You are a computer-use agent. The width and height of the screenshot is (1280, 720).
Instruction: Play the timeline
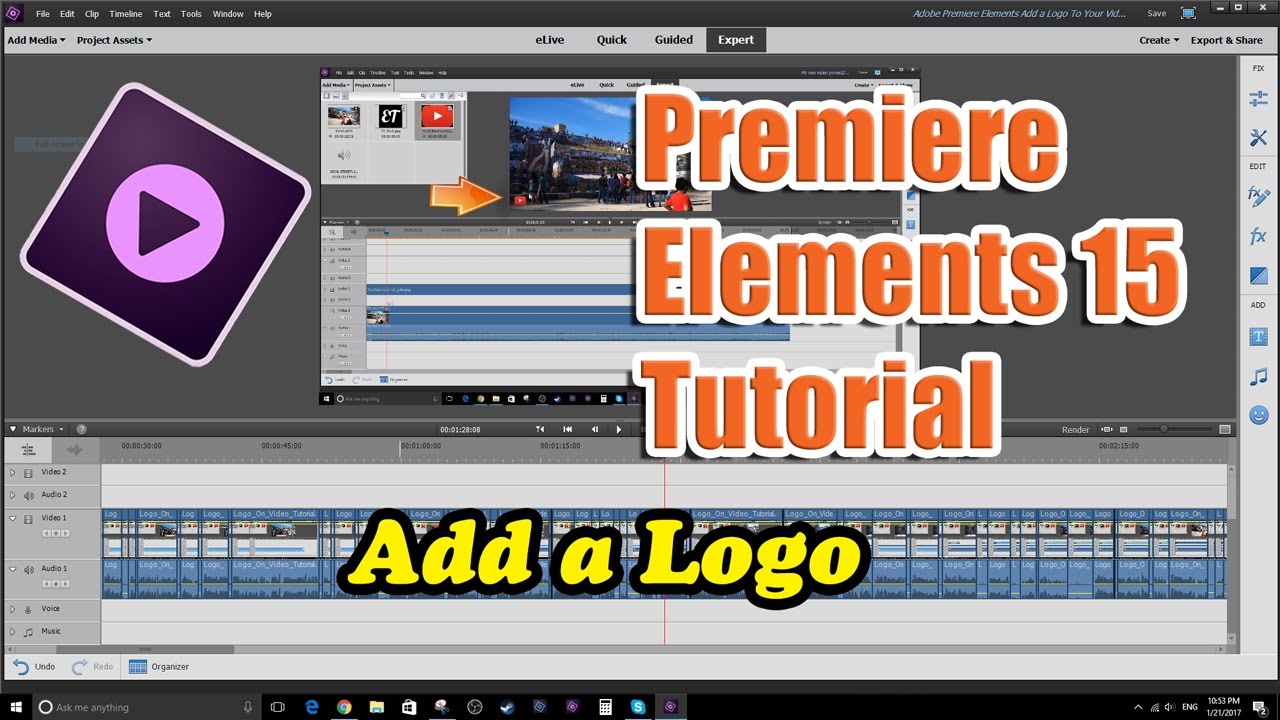619,429
